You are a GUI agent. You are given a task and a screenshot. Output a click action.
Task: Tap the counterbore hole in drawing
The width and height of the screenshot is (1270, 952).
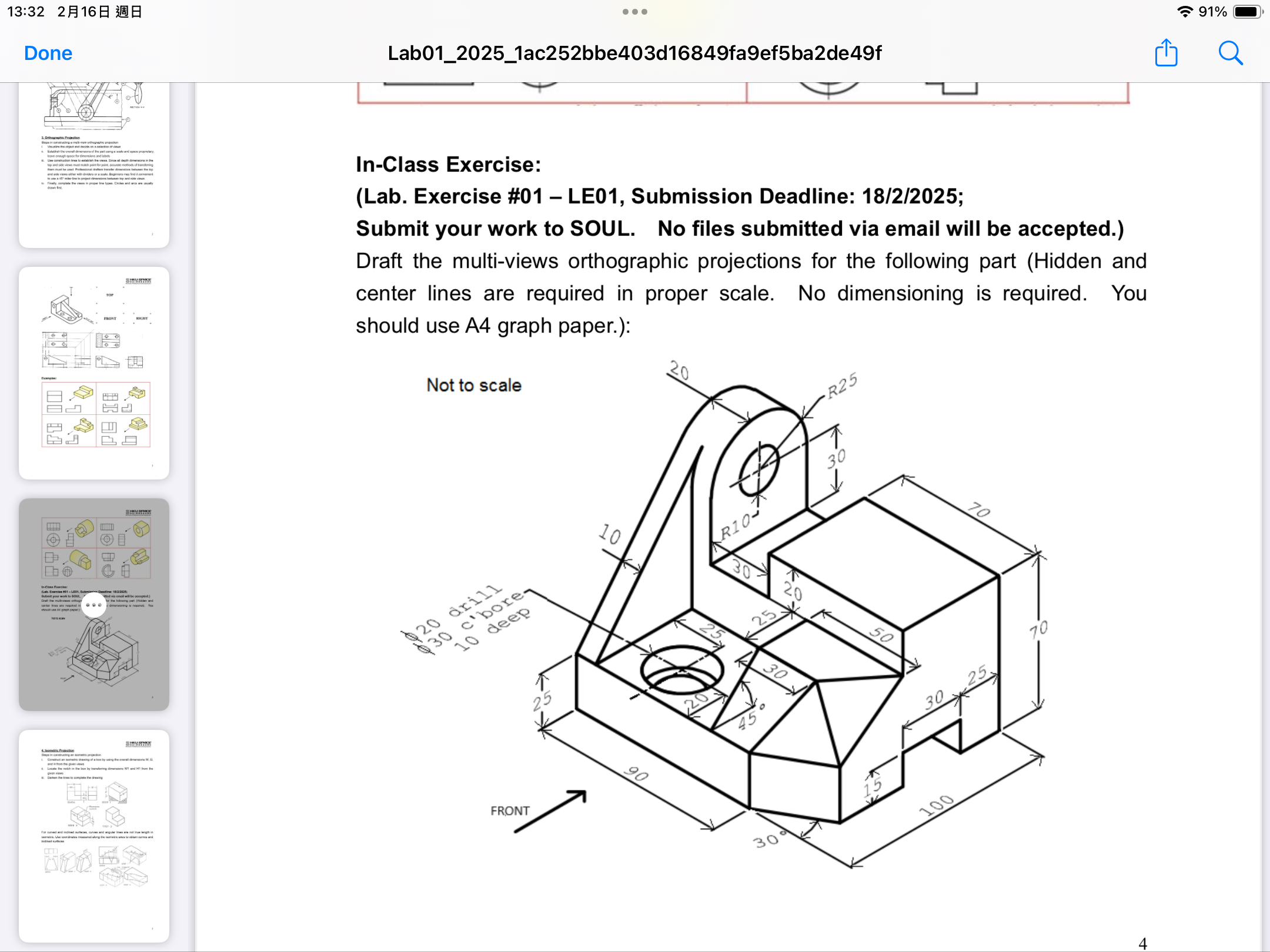coord(682,670)
